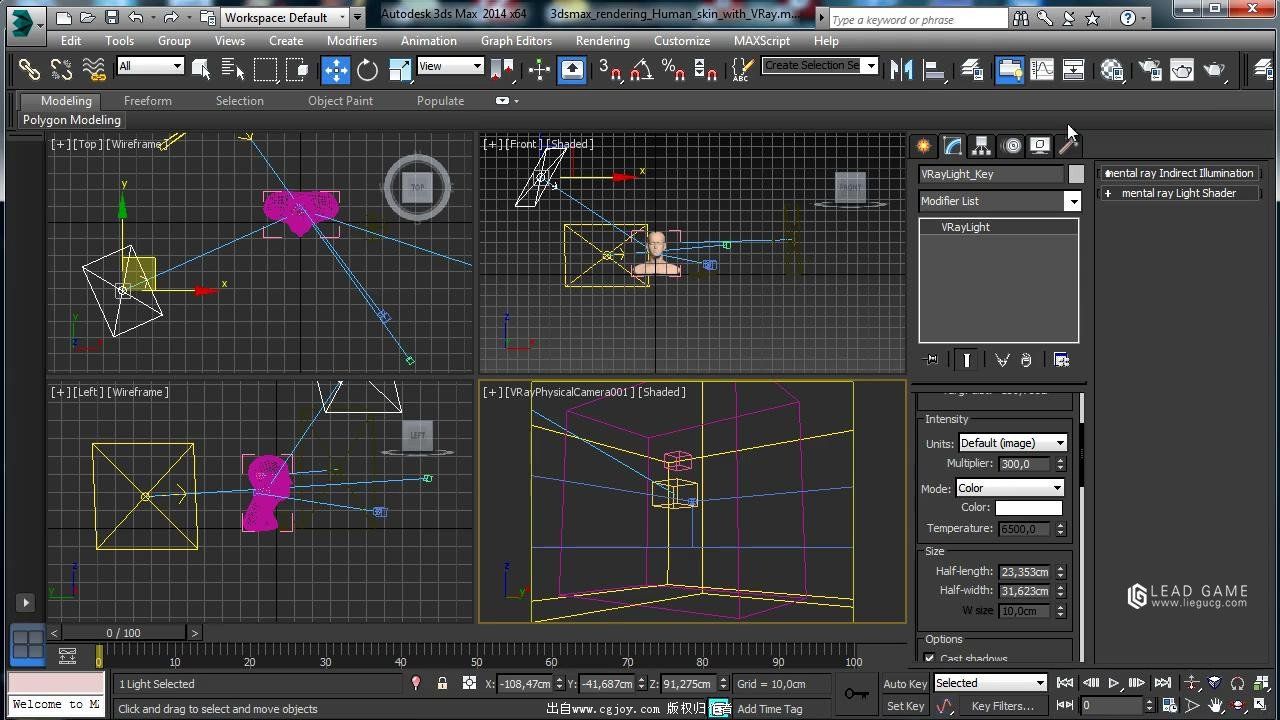The height and width of the screenshot is (720, 1280).
Task: Toggle Percent Snap
Action: pyautogui.click(x=673, y=69)
